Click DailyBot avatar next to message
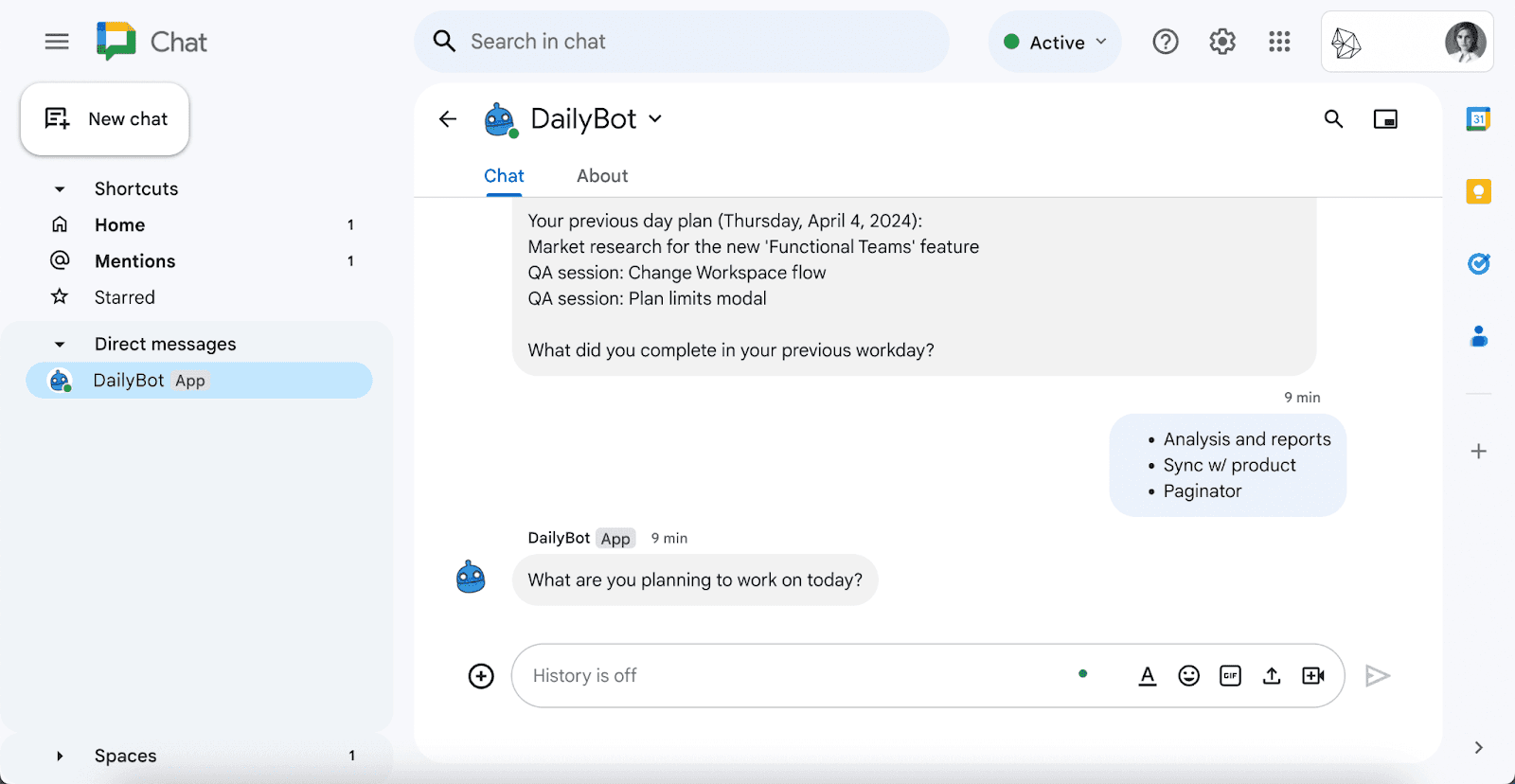The width and height of the screenshot is (1515, 784). [x=471, y=578]
